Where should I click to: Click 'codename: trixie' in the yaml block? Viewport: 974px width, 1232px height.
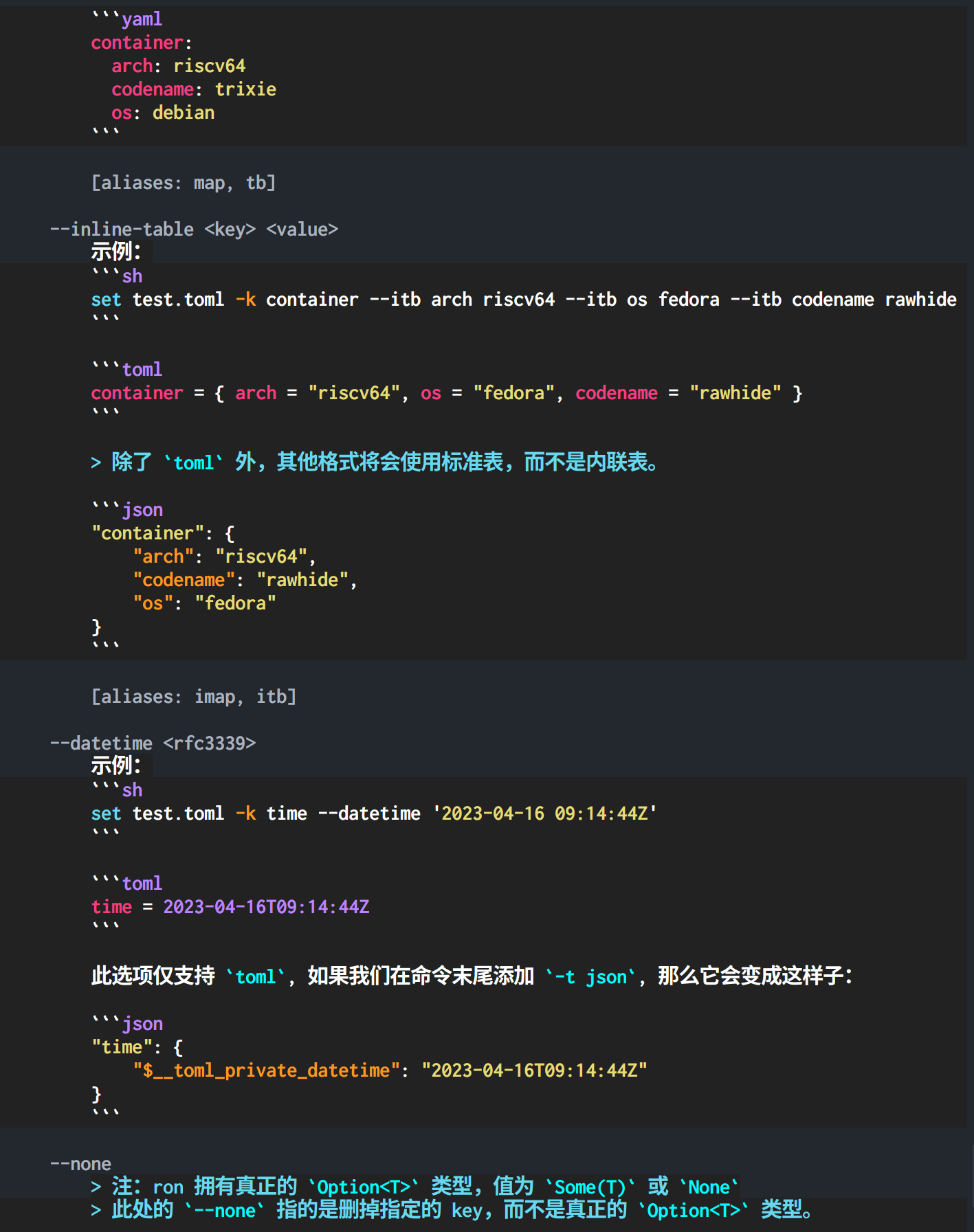pos(194,89)
